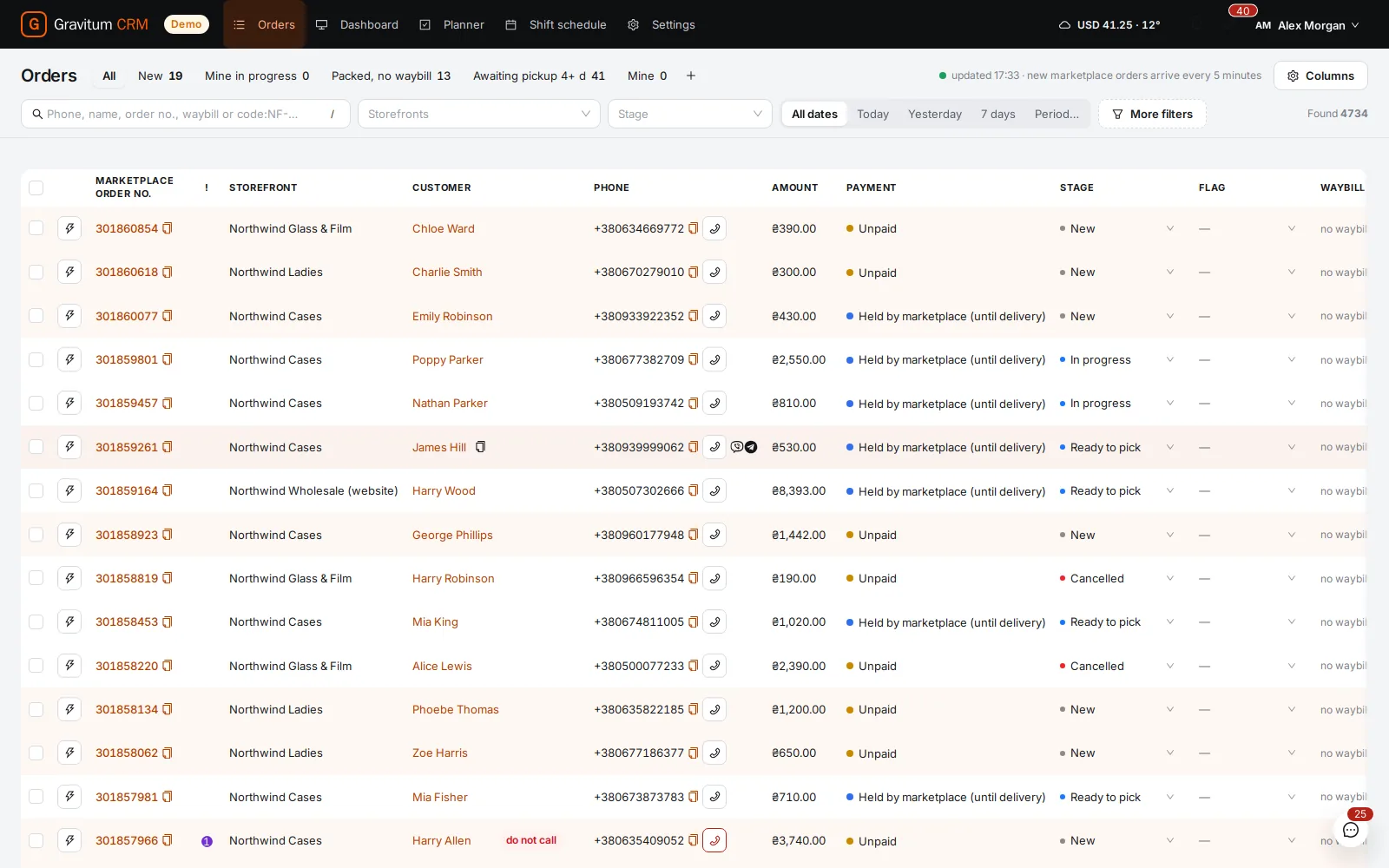Show Packed, no waybill 13 tab
This screenshot has width=1389, height=868.
(391, 76)
